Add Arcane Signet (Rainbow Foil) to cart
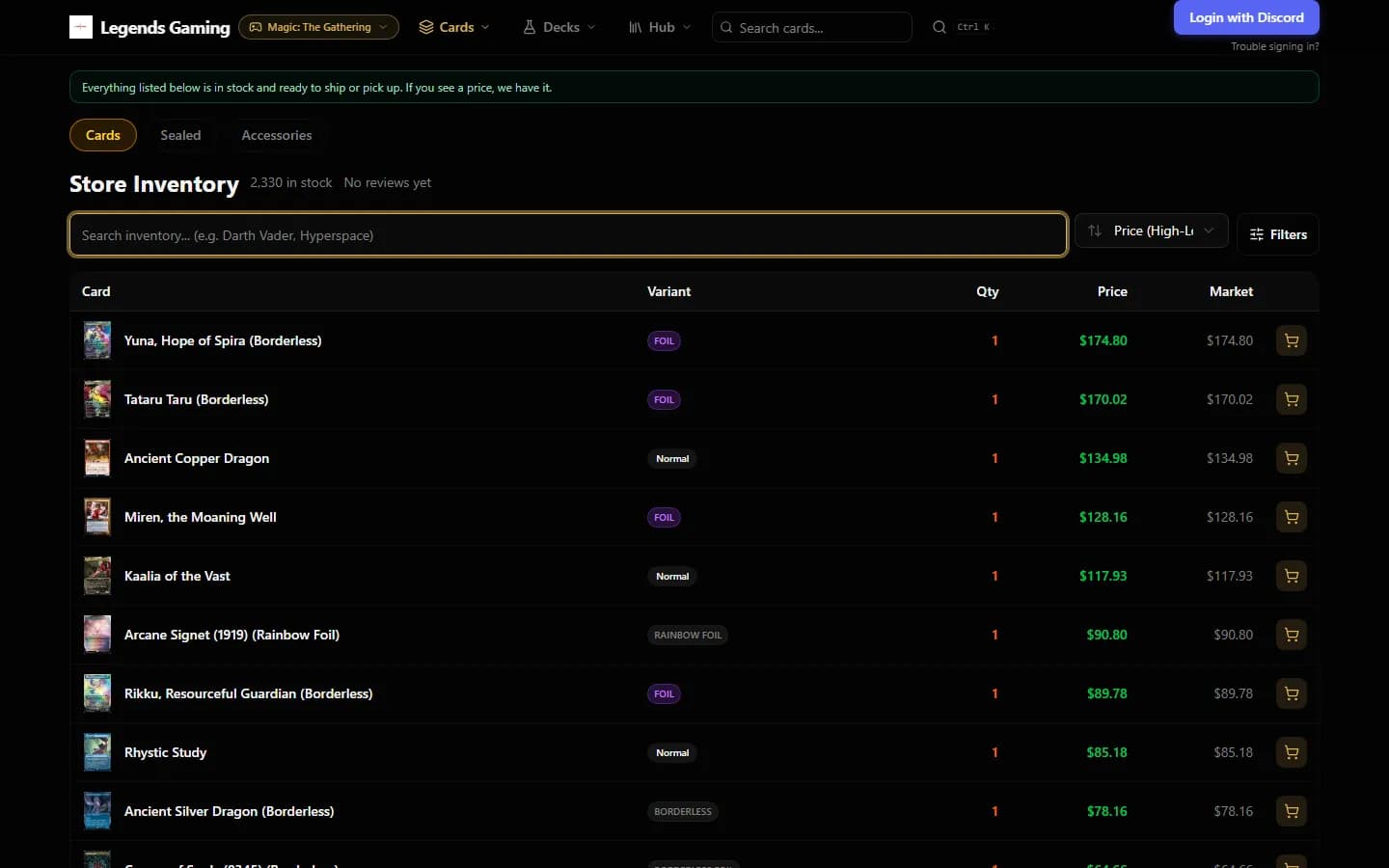The image size is (1389, 868). click(1292, 635)
